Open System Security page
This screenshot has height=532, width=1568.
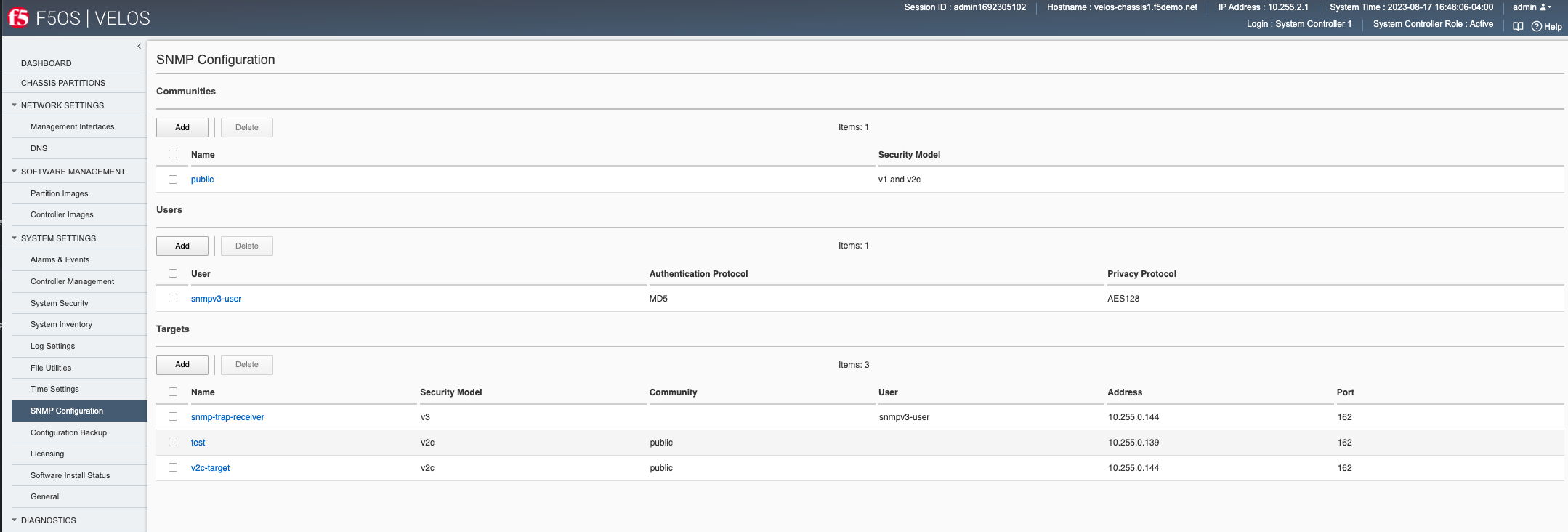point(60,303)
